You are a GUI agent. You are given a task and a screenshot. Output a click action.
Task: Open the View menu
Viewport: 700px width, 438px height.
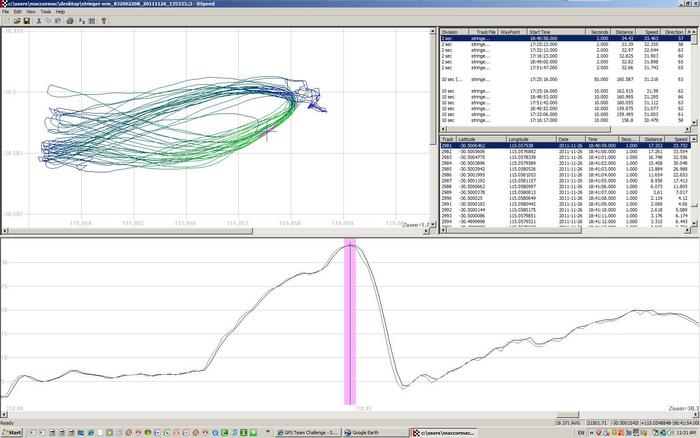pos(32,11)
